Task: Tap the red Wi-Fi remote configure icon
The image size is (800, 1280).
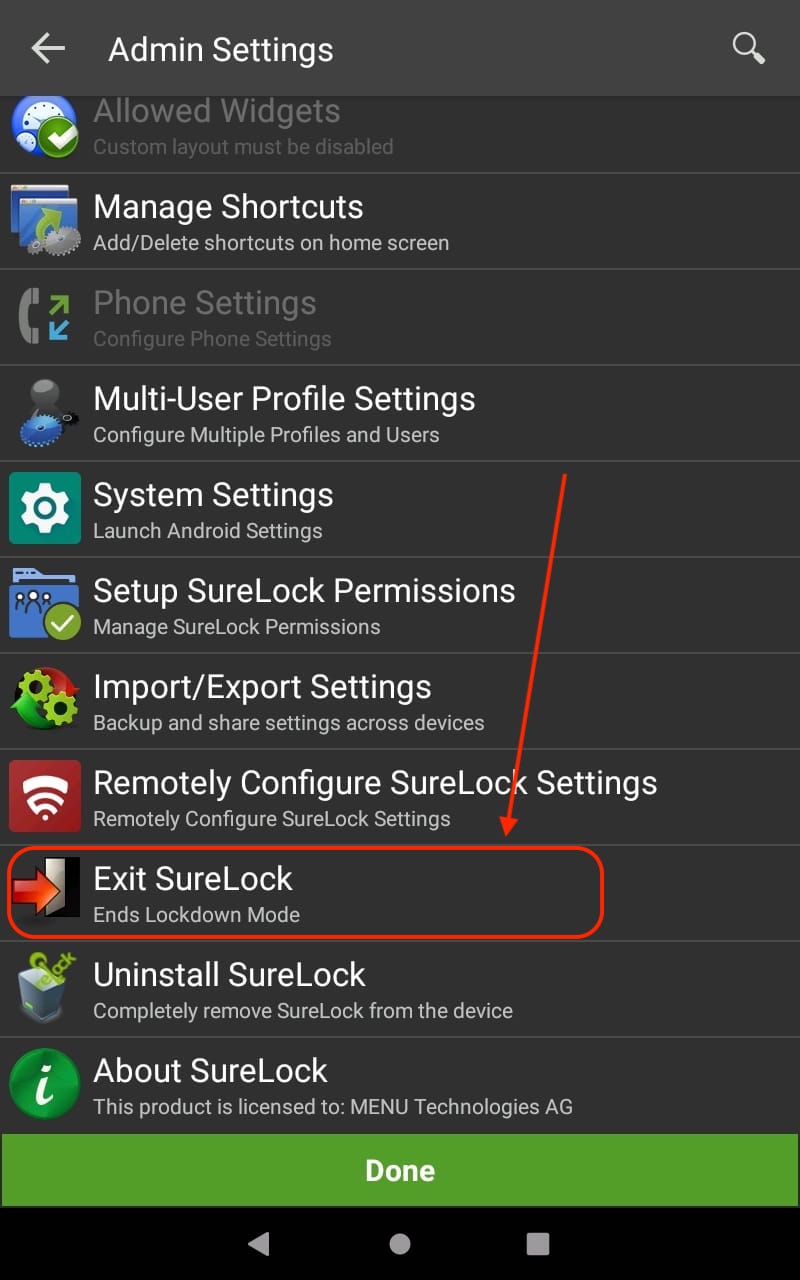Action: click(x=45, y=796)
